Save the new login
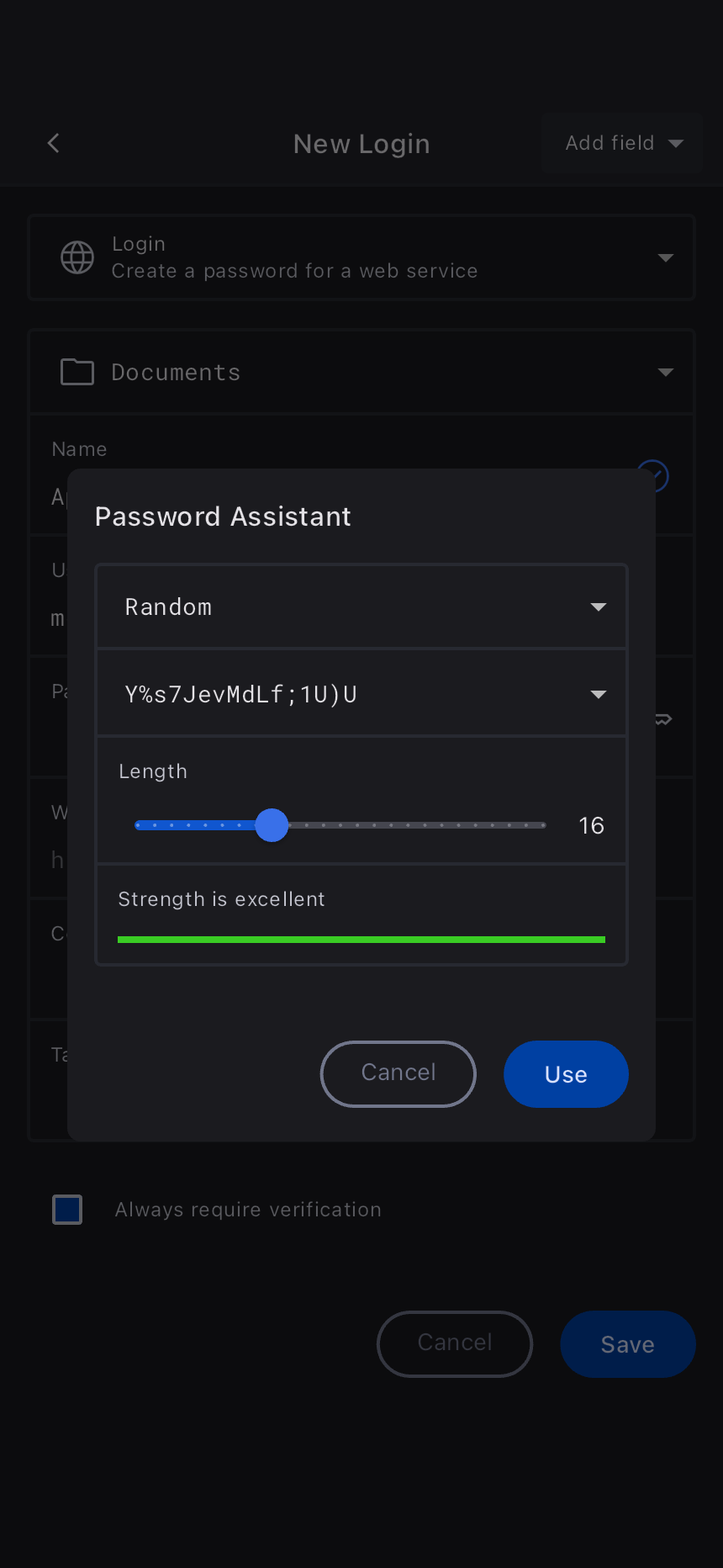Screen dimensions: 723x1568 (x=627, y=1344)
